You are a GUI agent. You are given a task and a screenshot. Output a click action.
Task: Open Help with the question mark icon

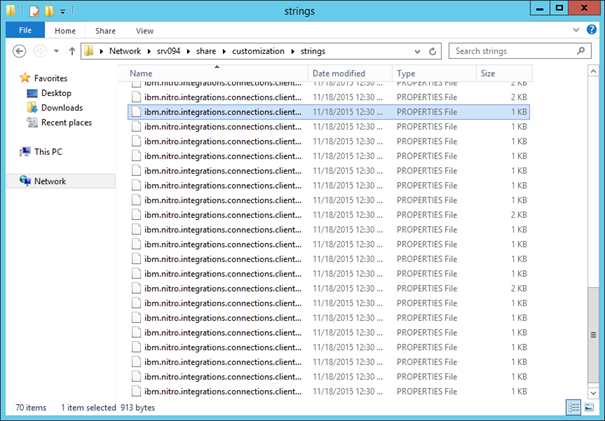[593, 31]
